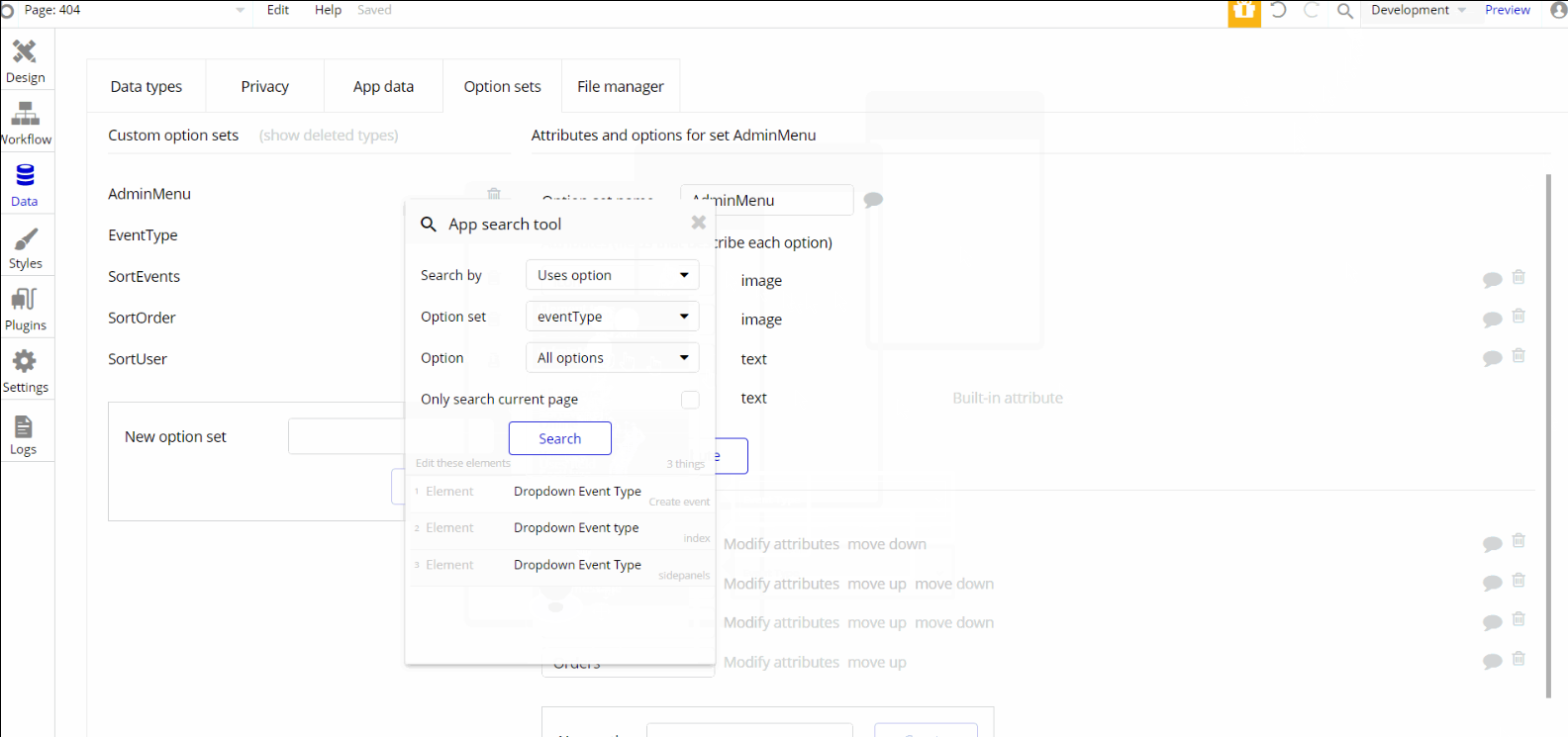Image resolution: width=1568 pixels, height=737 pixels.
Task: Expand the All options dropdown
Action: 612,358
